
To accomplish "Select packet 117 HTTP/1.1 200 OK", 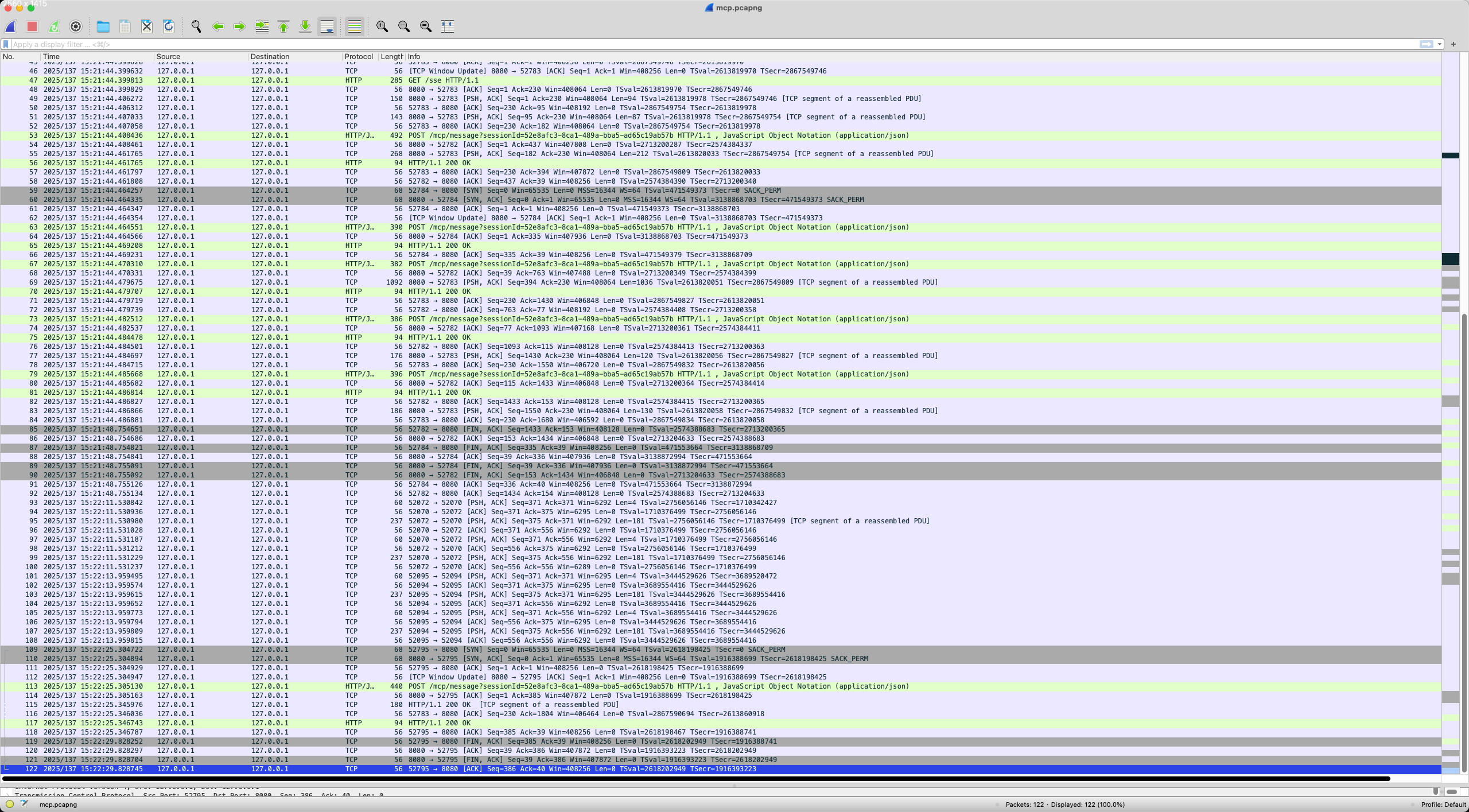I will pyautogui.click(x=721, y=723).
